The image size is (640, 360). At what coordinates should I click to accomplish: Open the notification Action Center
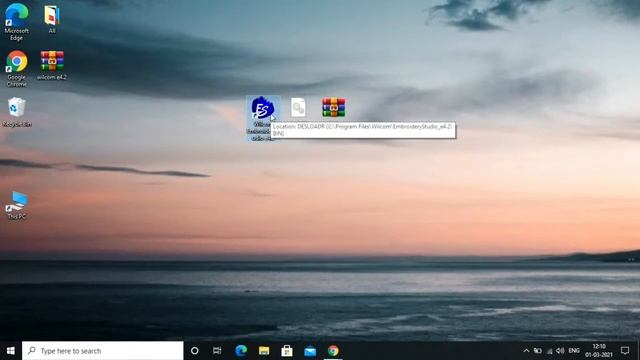(x=625, y=351)
